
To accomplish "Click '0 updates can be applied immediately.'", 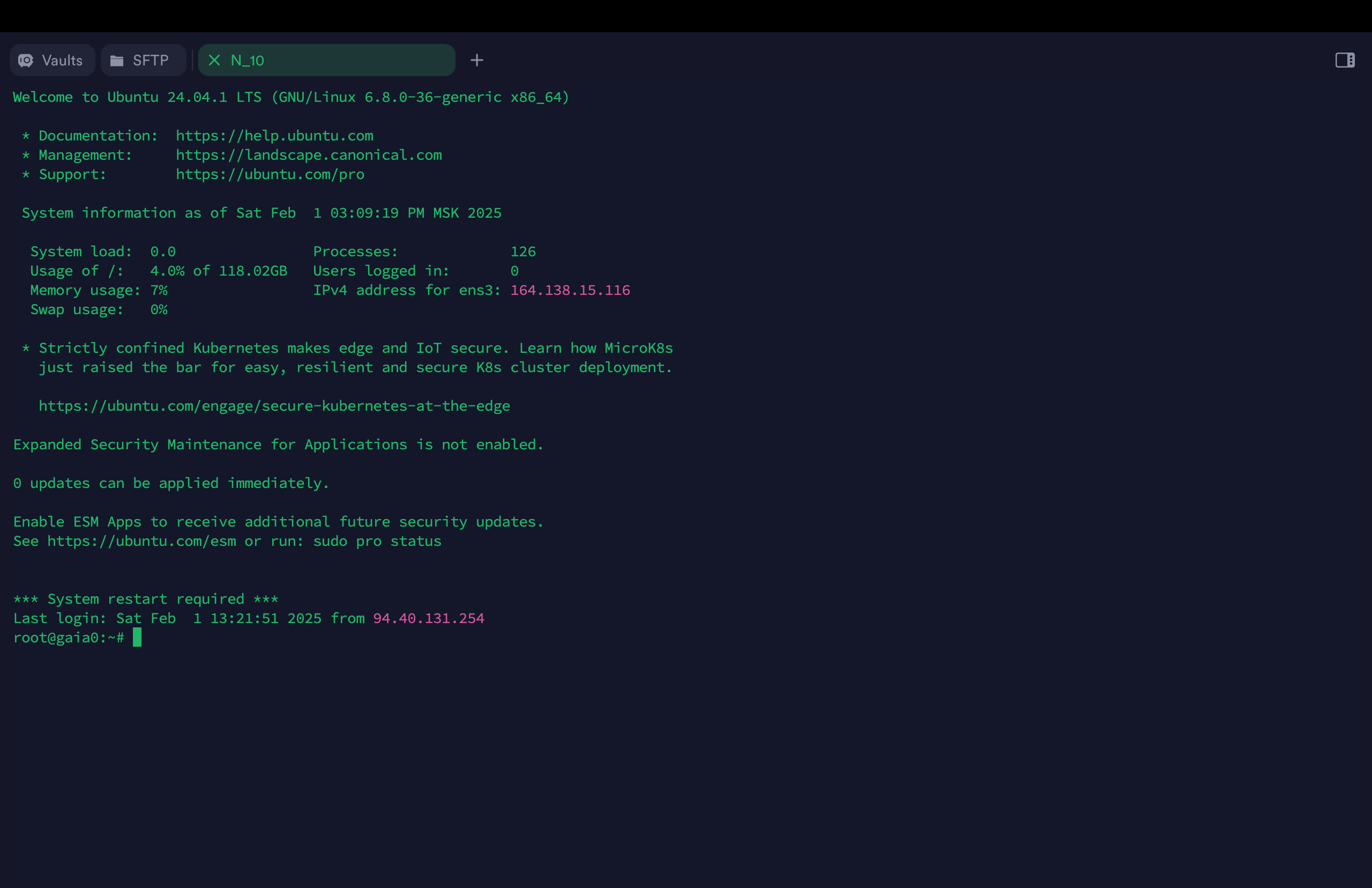I will pyautogui.click(x=171, y=483).
